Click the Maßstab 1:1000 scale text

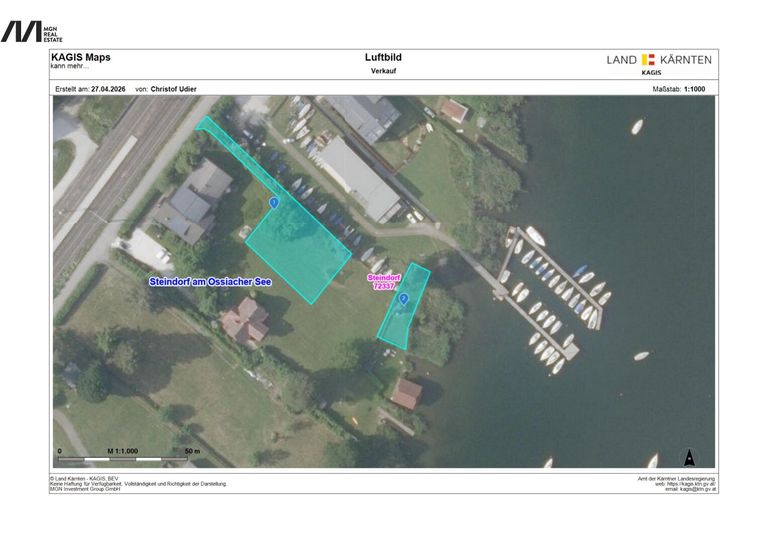[x=678, y=89]
